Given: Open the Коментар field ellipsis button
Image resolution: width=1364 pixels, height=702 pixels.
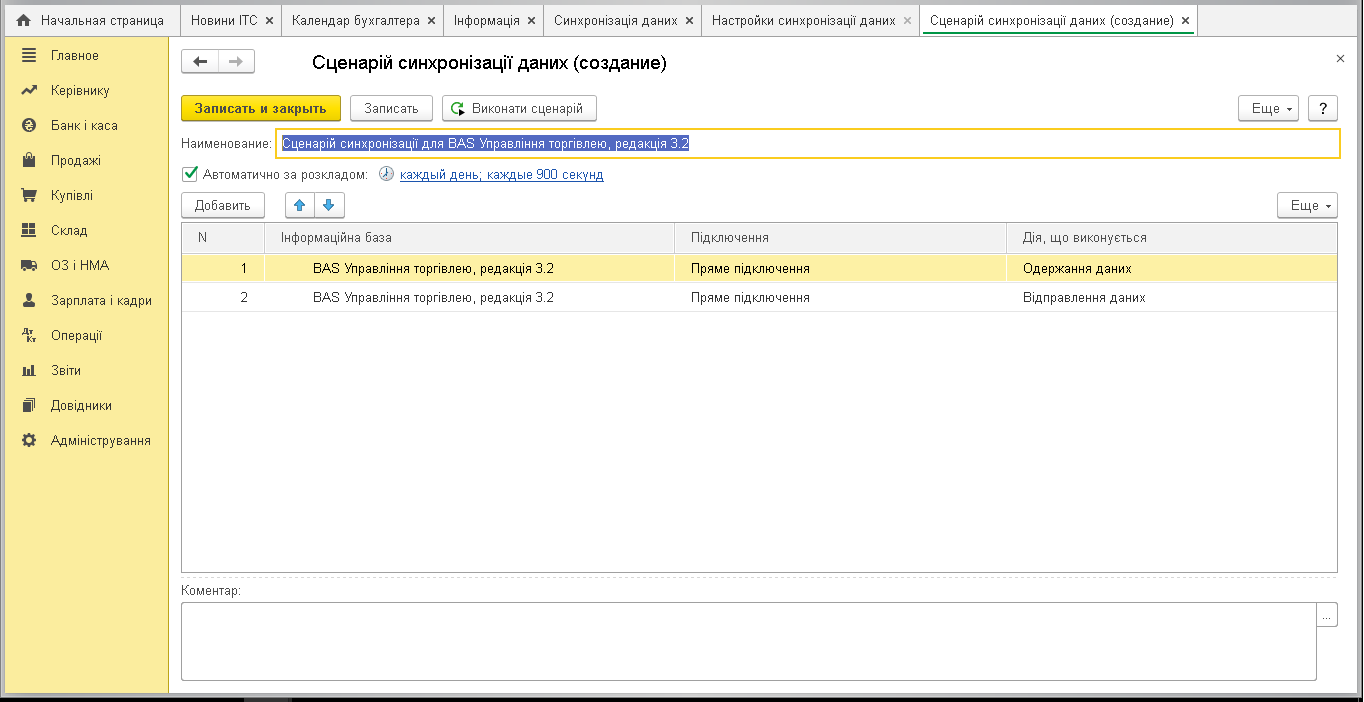Looking at the screenshot, I should 1326,615.
